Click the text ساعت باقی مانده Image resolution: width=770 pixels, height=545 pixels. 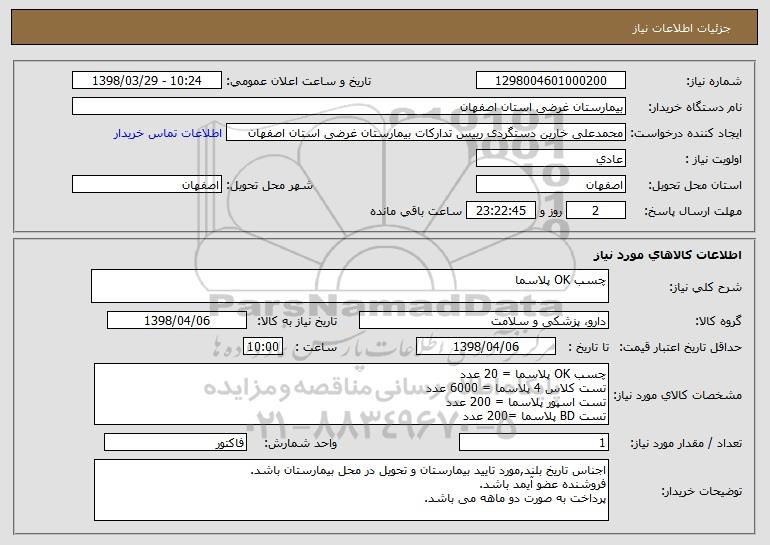[416, 211]
